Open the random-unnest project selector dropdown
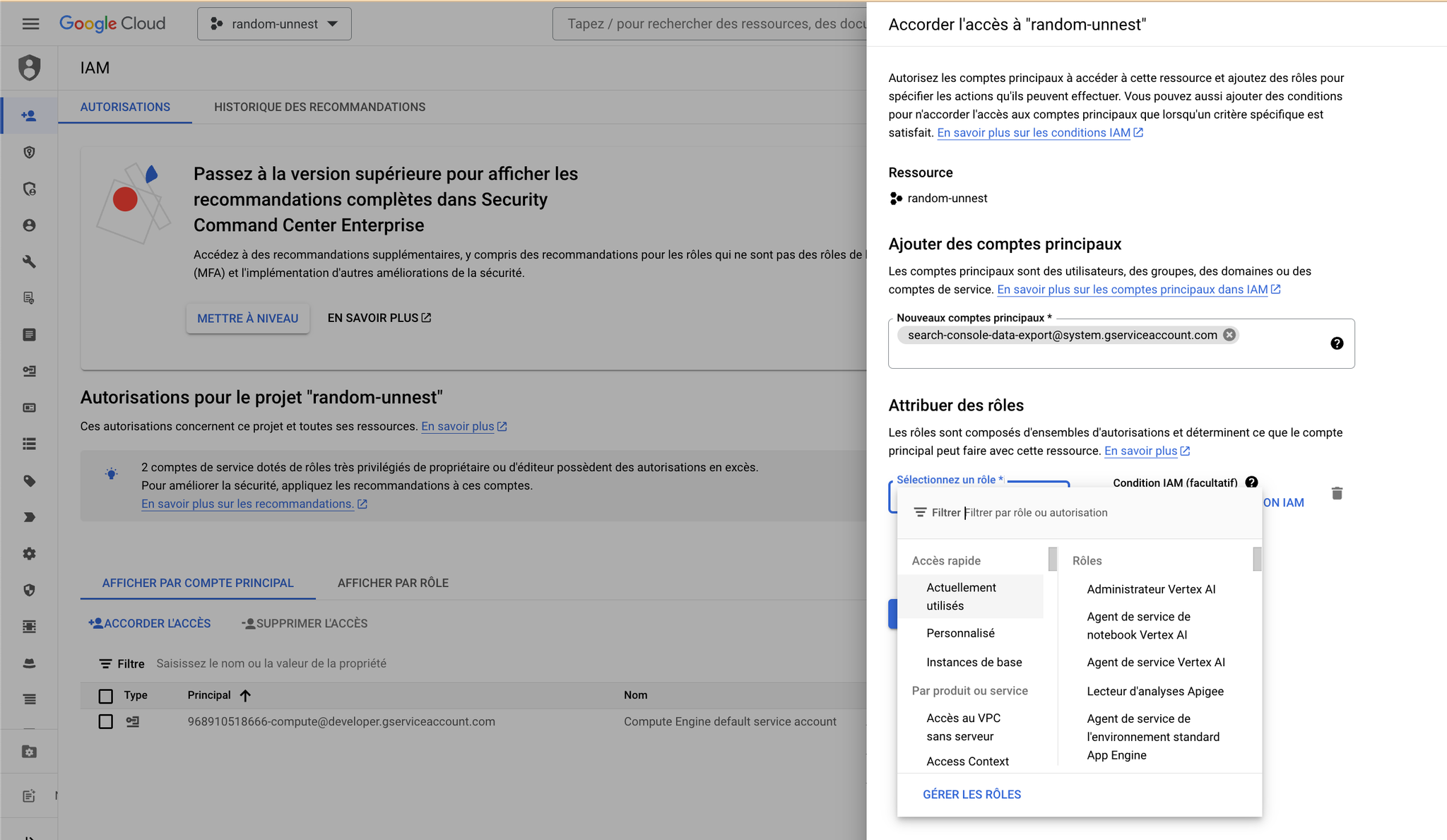Viewport: 1447px width, 840px height. click(x=274, y=24)
